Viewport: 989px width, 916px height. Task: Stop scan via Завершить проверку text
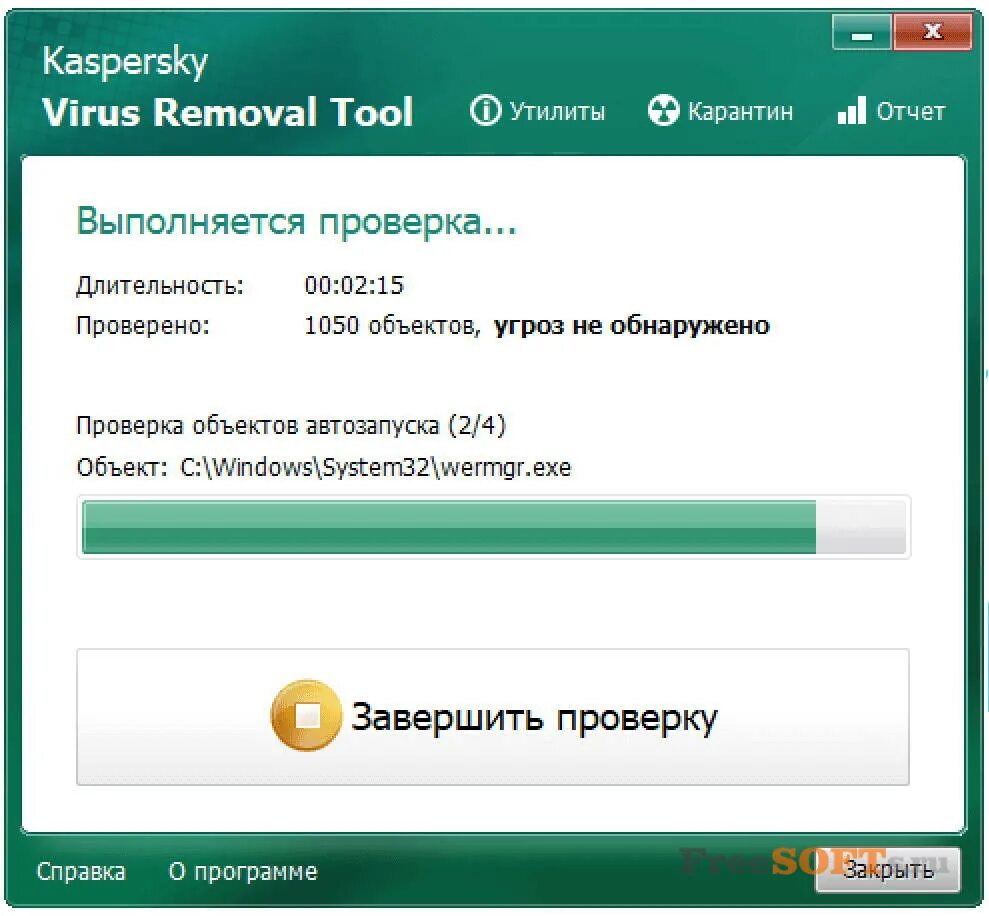coord(534,717)
